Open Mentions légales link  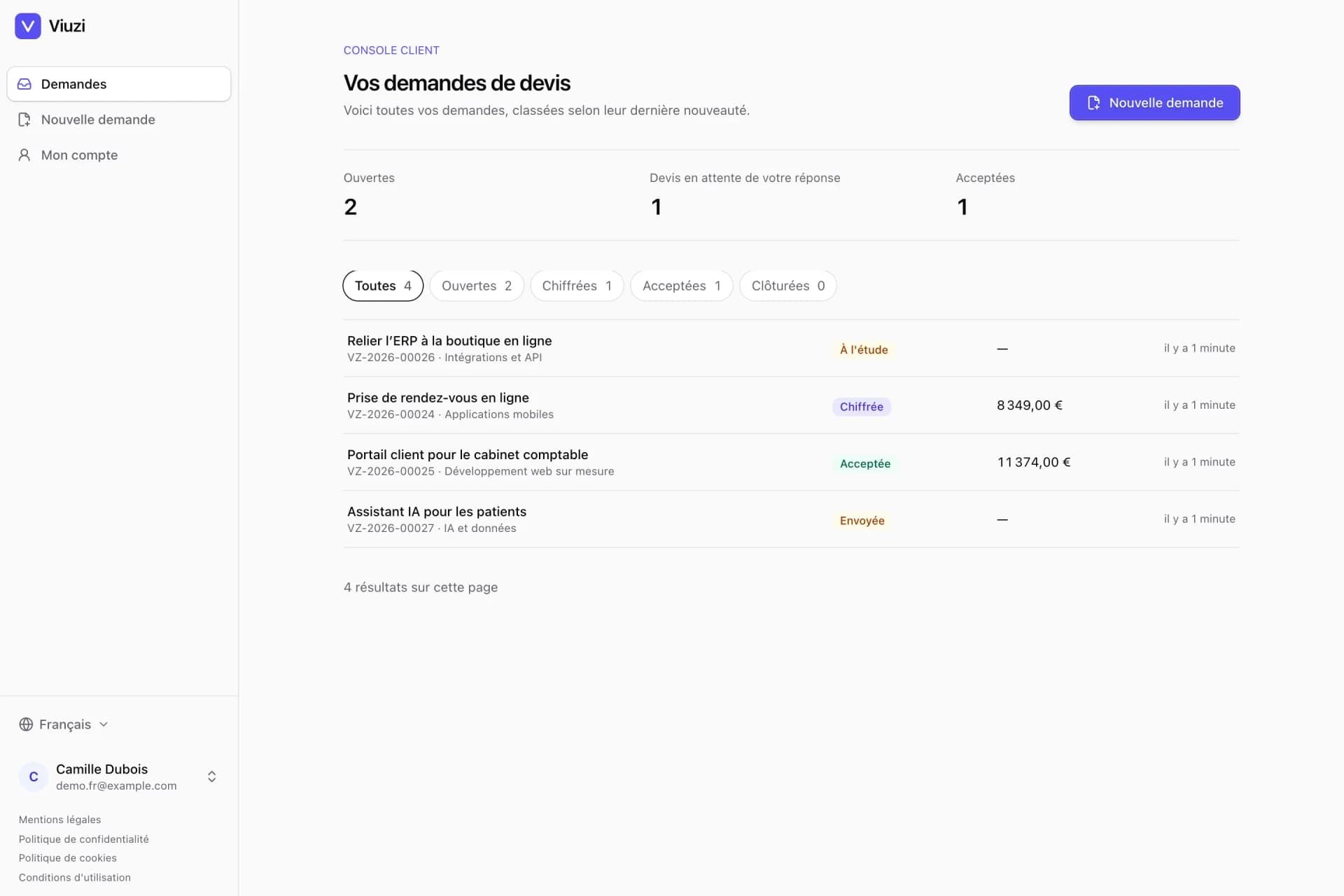click(x=59, y=820)
